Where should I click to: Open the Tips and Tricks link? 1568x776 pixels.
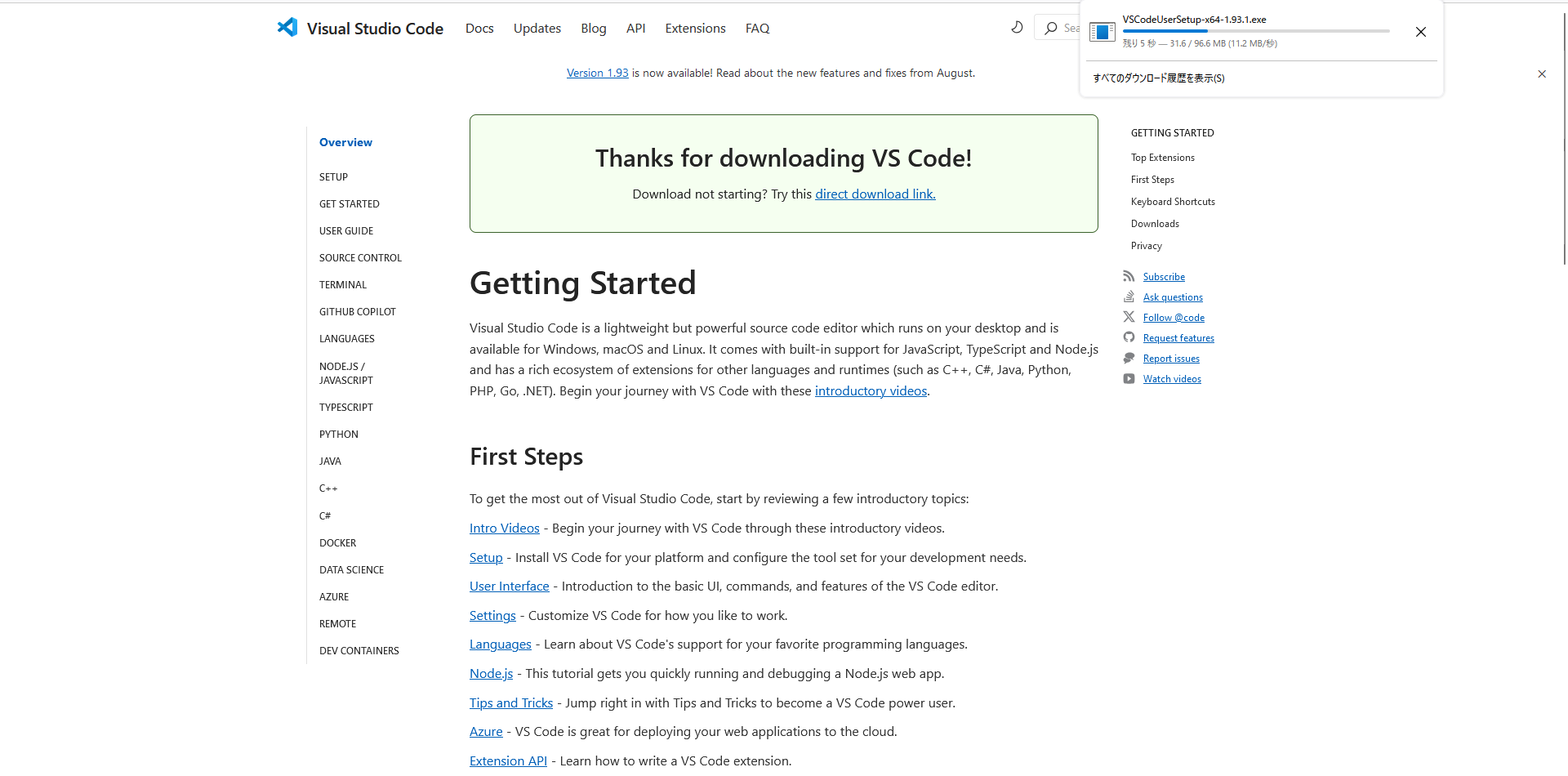pyautogui.click(x=511, y=702)
